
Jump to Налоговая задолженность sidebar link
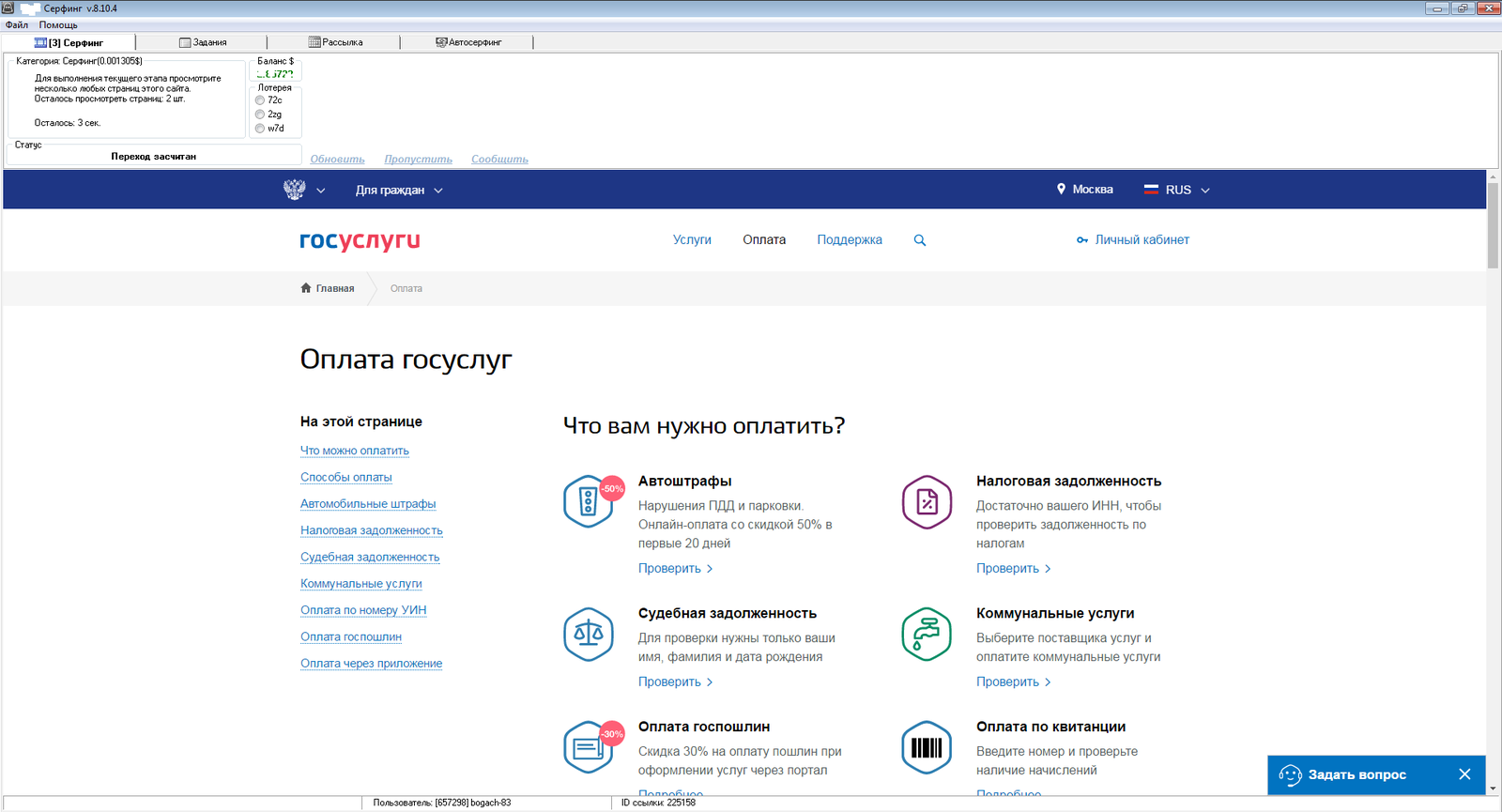click(x=372, y=530)
